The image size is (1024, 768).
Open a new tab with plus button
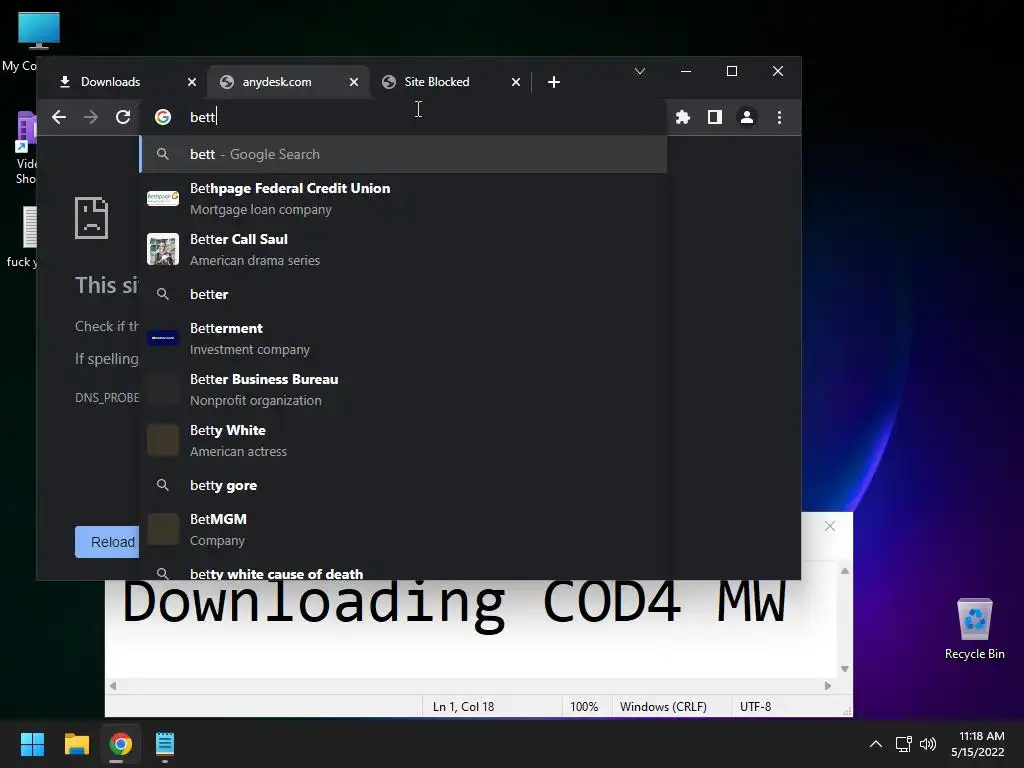pyautogui.click(x=554, y=82)
